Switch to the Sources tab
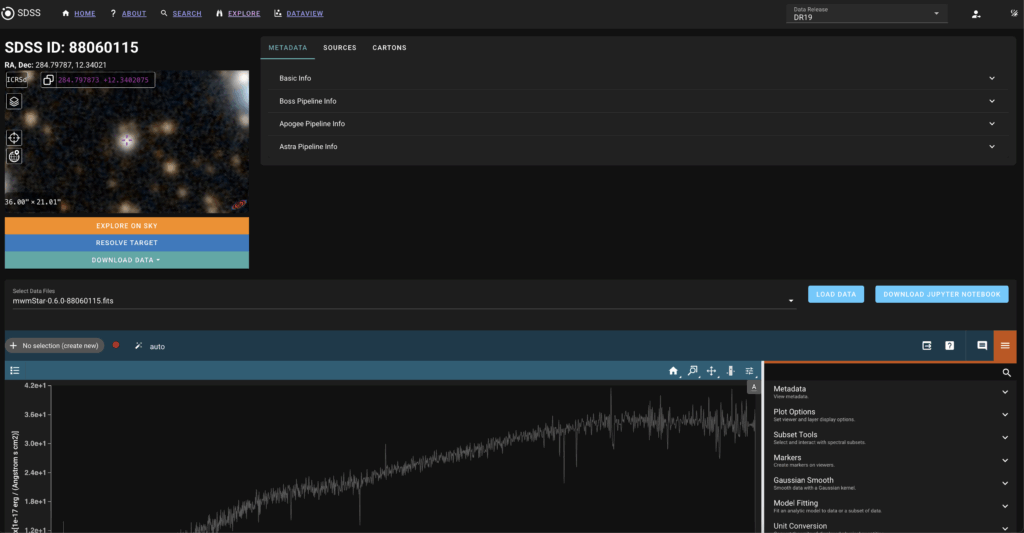Screen dimensions: 1024x533 [339, 47]
